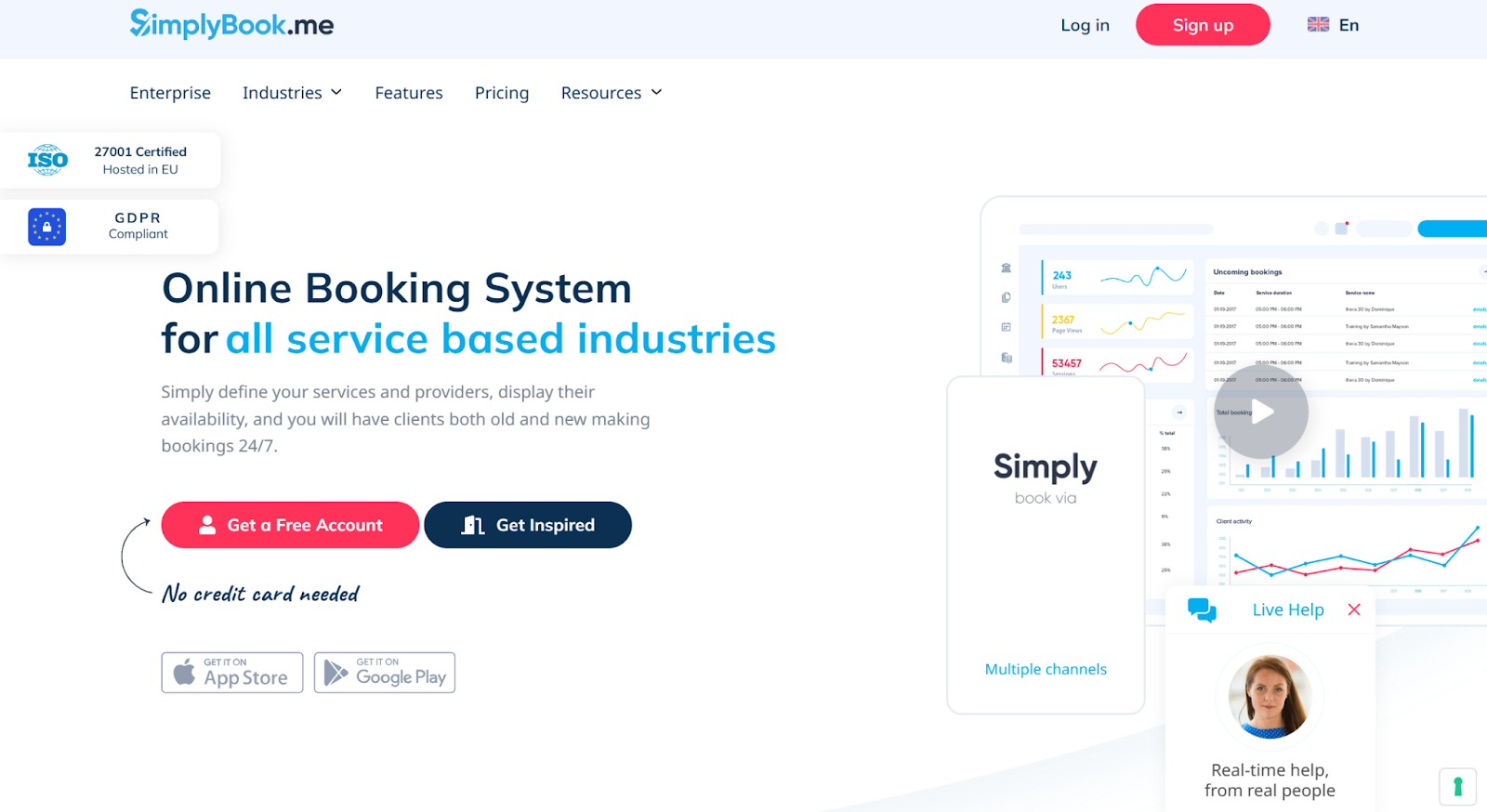Click the 243 Users stat card
Image resolution: width=1487 pixels, height=812 pixels.
click(1117, 277)
